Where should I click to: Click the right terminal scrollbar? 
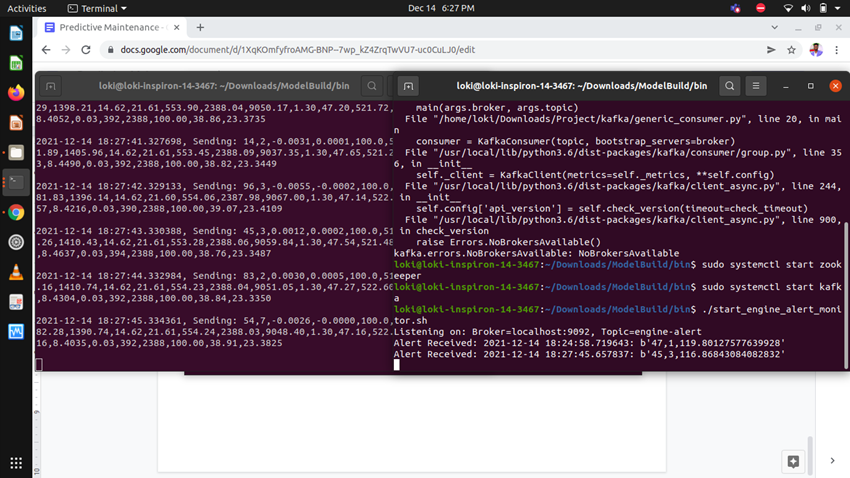point(846,295)
